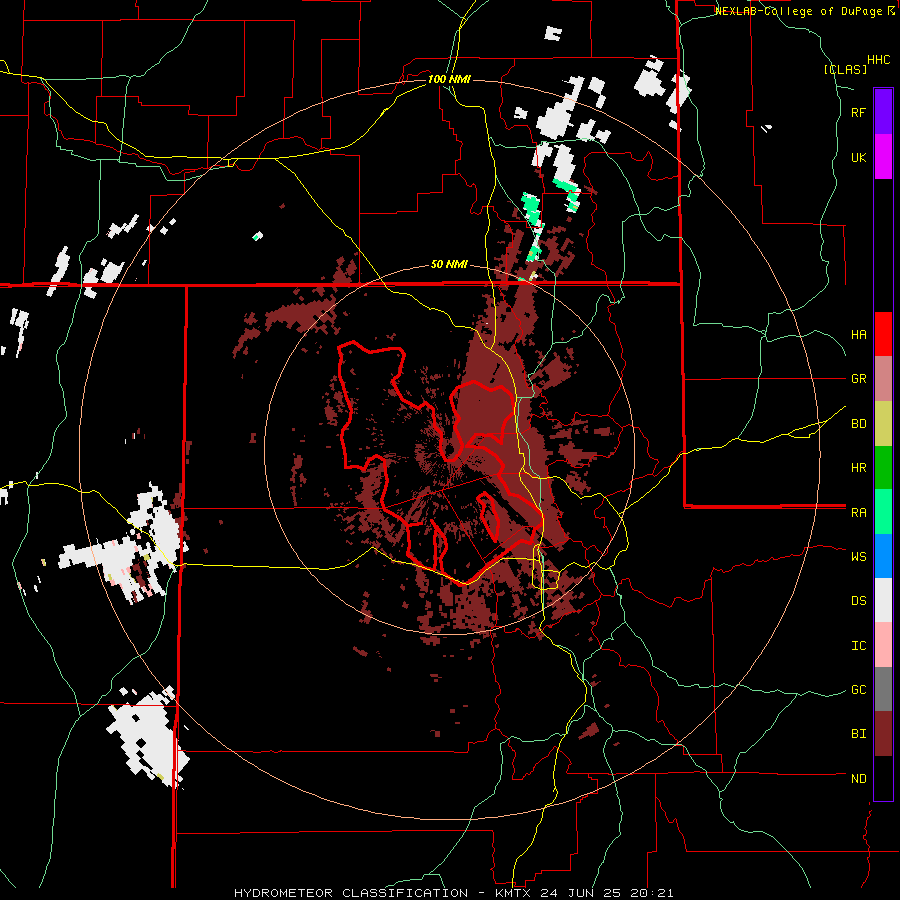Click the RF legend label
The image size is (900, 900).
(859, 112)
